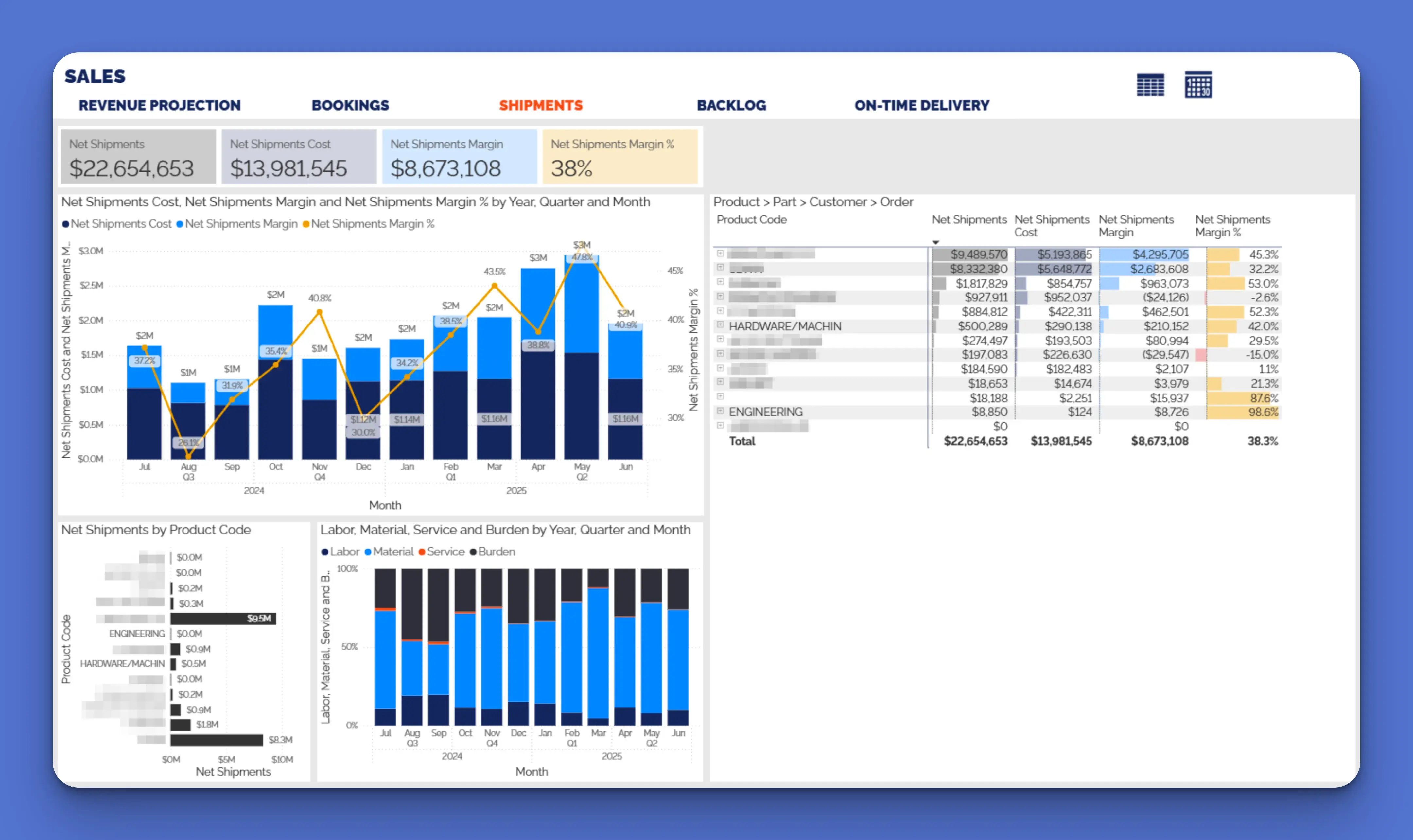Toggle the Labor series in the legend
Image resolution: width=1413 pixels, height=840 pixels.
click(326, 551)
